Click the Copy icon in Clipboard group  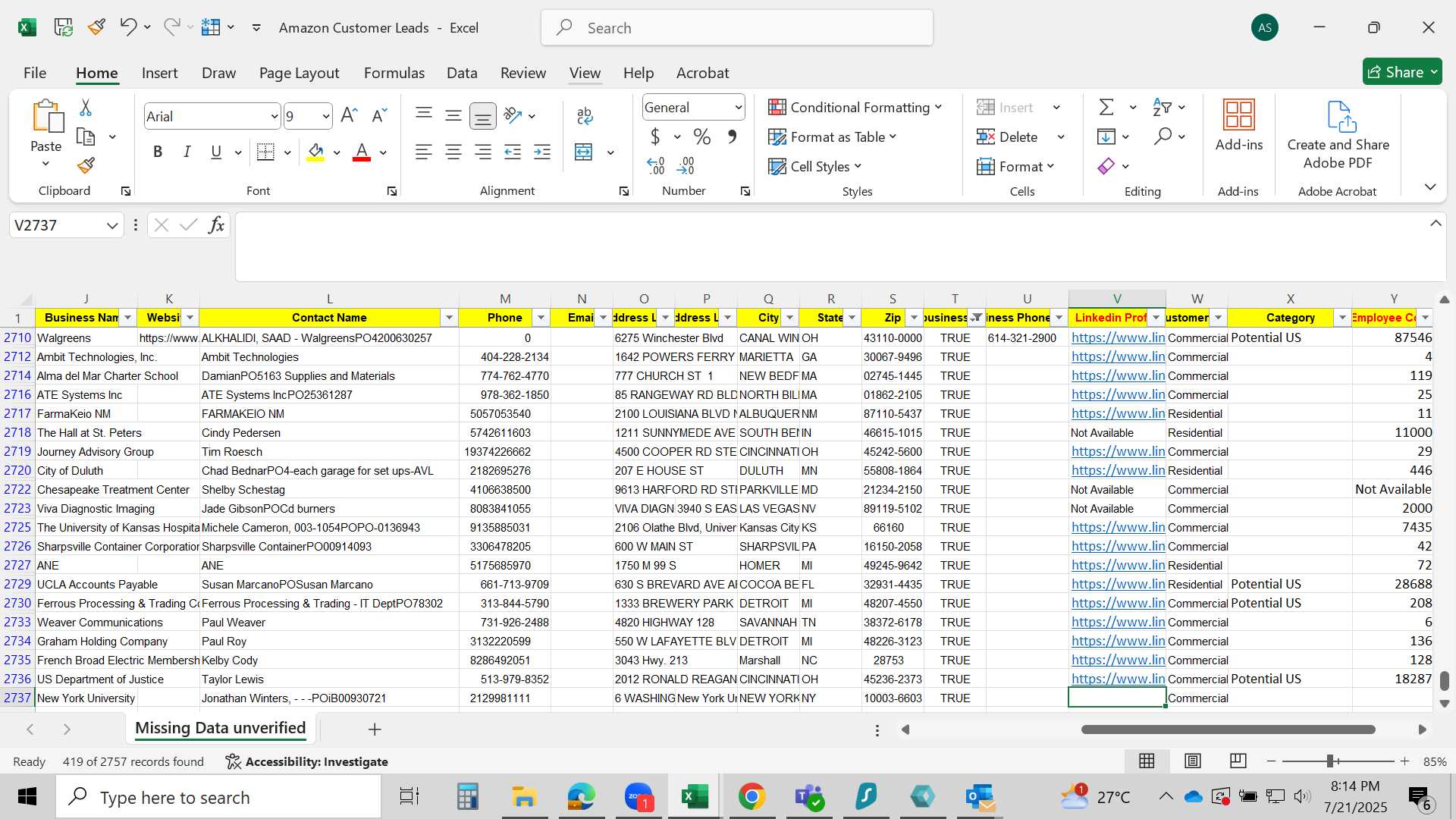(86, 137)
